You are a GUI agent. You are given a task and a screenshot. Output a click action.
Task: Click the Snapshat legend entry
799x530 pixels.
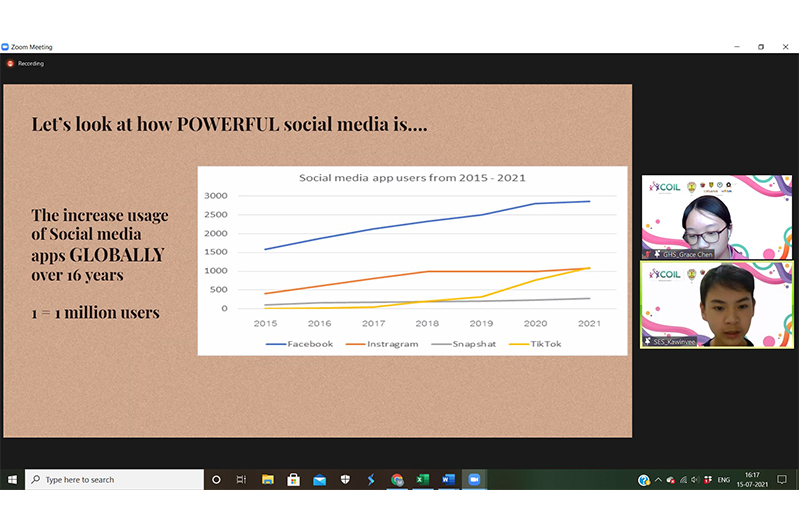click(464, 344)
